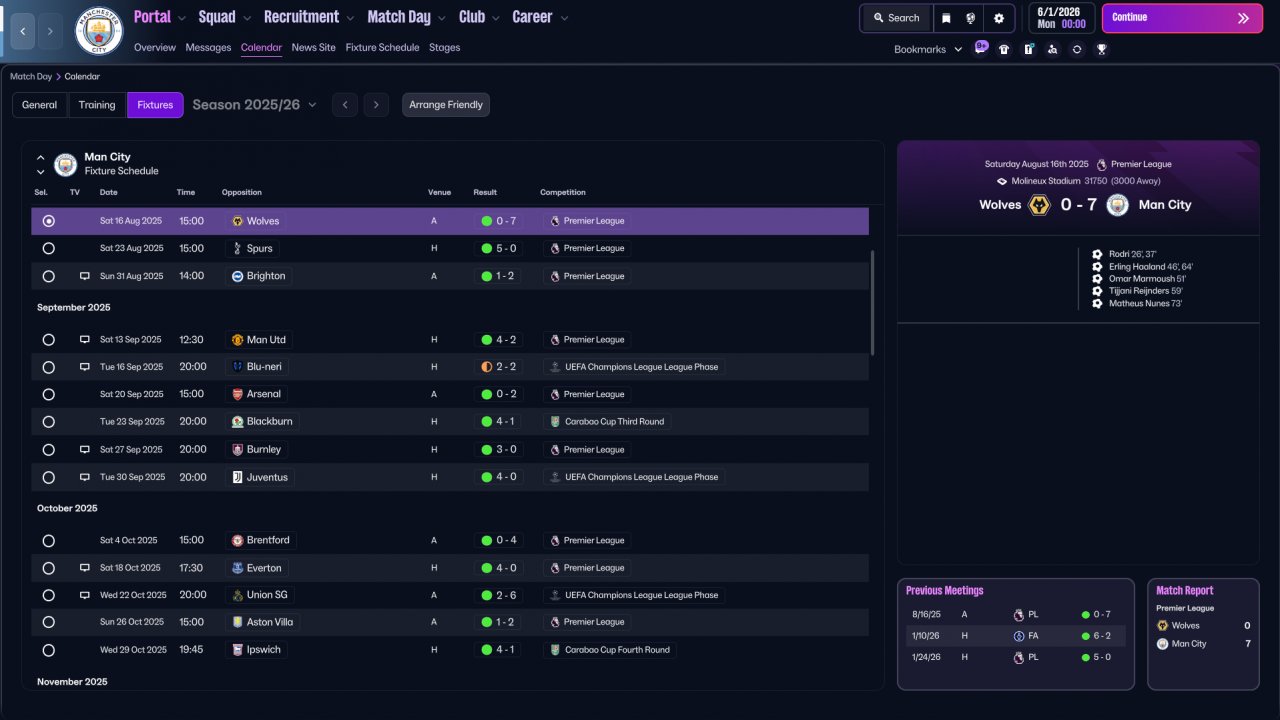The height and width of the screenshot is (720, 1280).
Task: Open the Manchester City club badge
Action: 99,31
